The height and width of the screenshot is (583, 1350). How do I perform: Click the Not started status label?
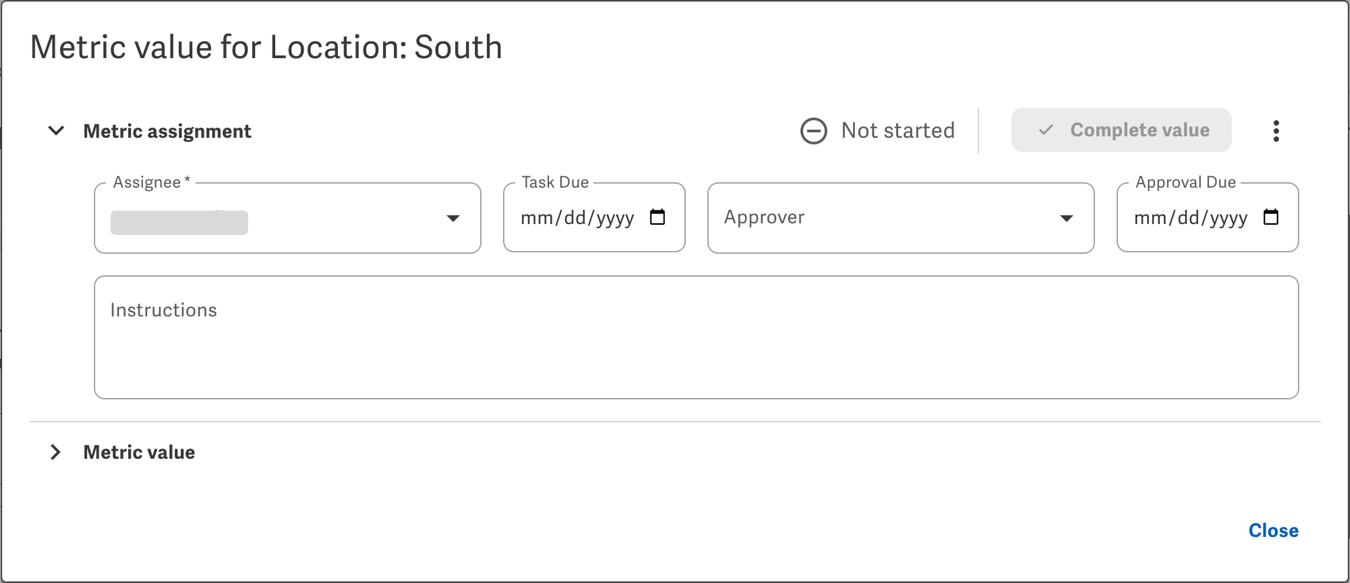(x=898, y=131)
